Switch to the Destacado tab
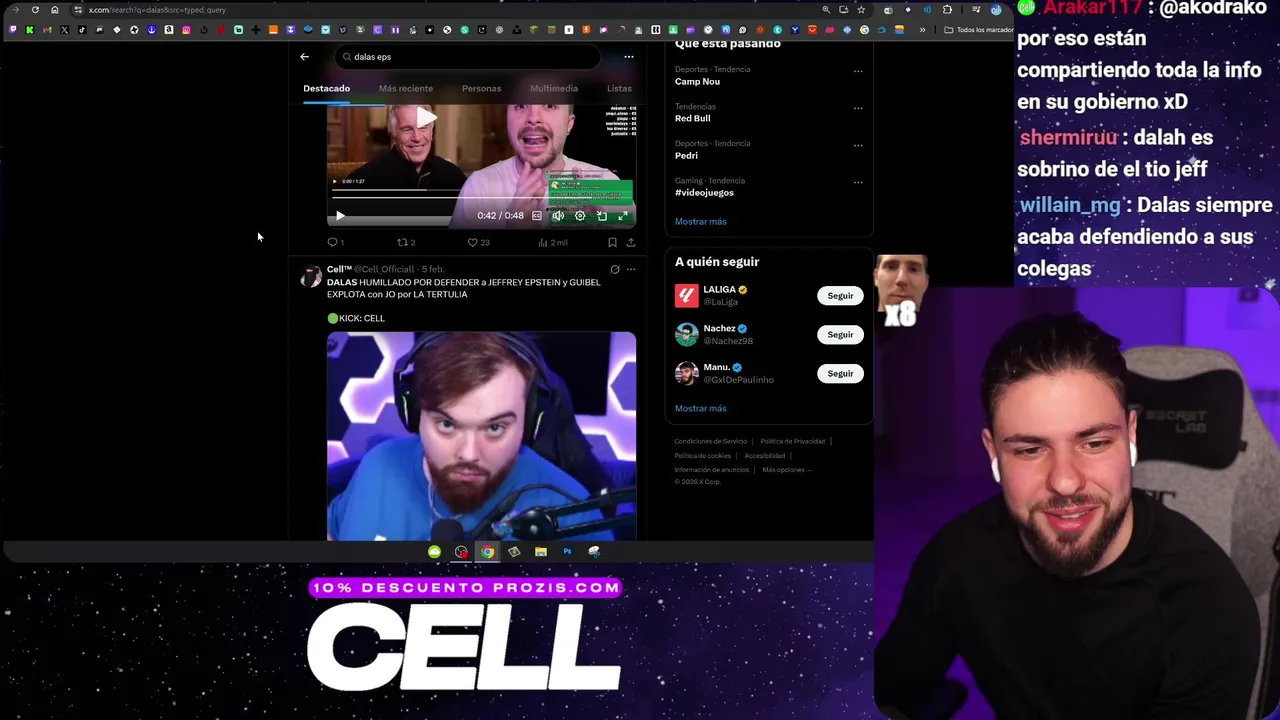1280x720 pixels. pos(326,88)
